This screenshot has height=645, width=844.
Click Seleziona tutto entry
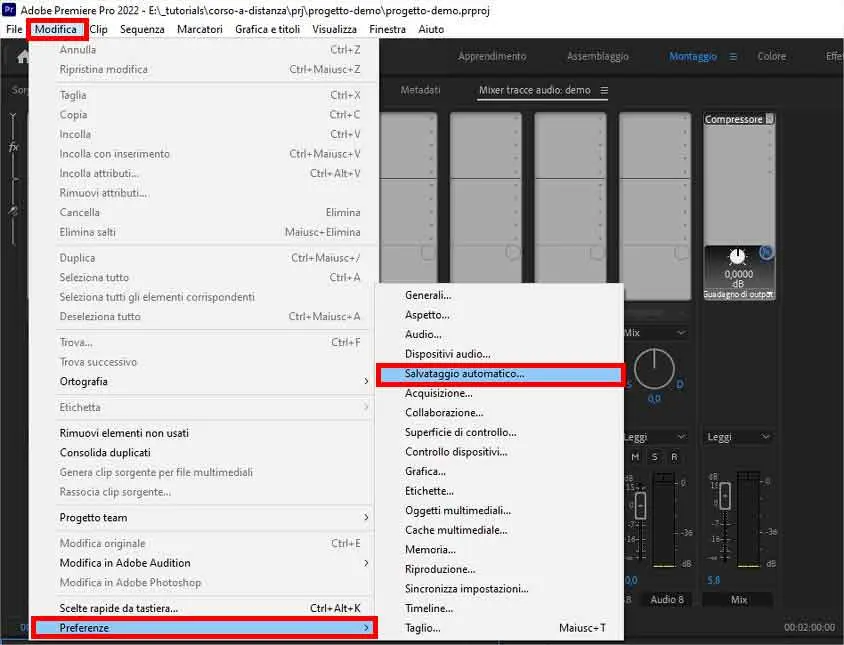tap(204, 277)
